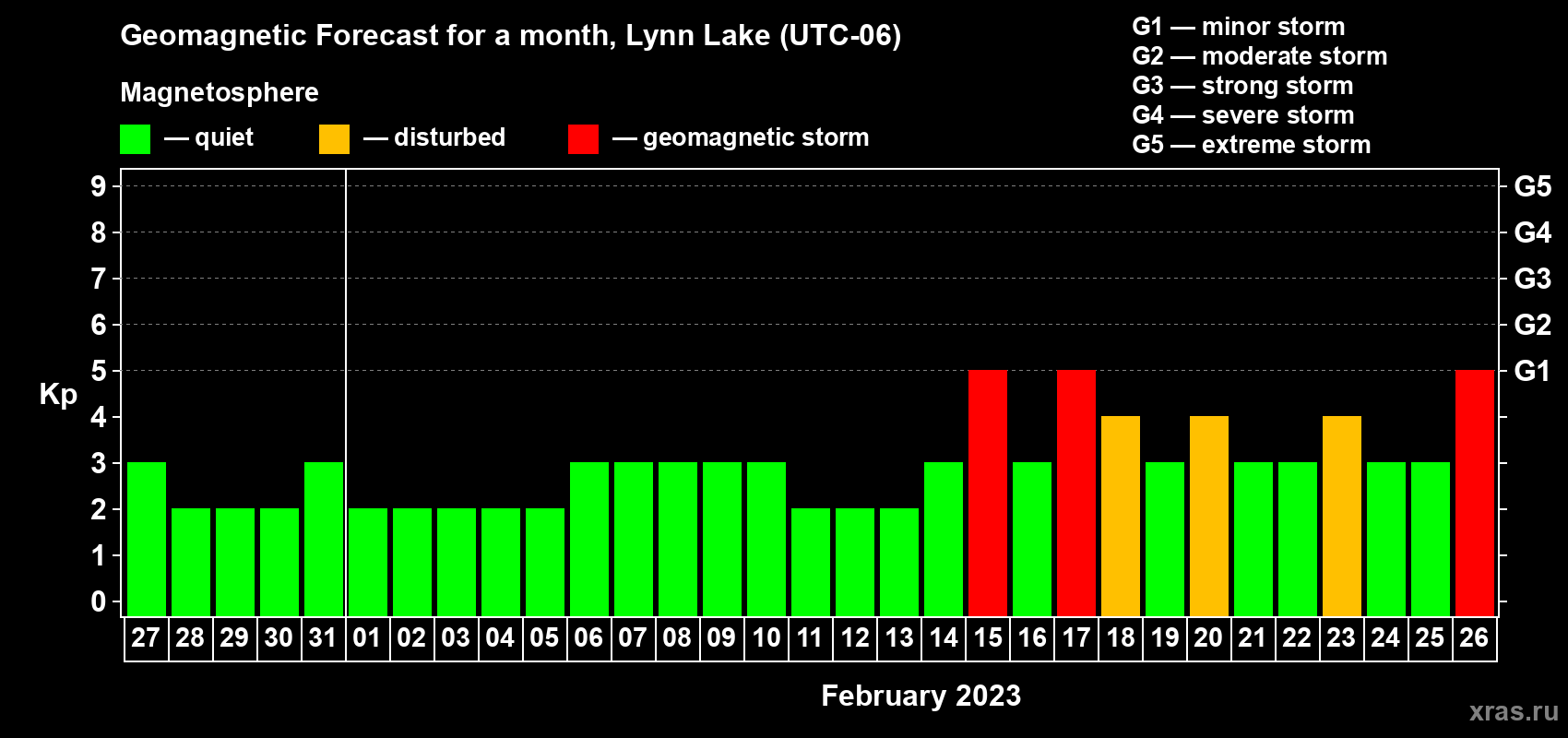Click the G1 storm level label

coord(1532,371)
